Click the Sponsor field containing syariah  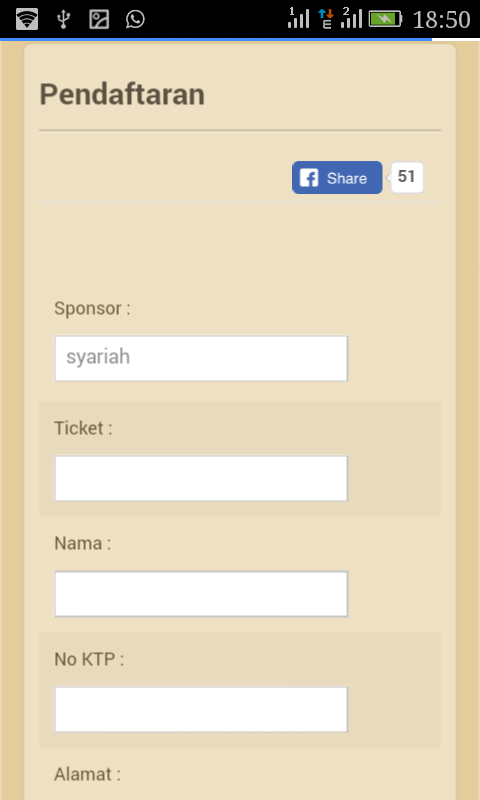pos(201,358)
